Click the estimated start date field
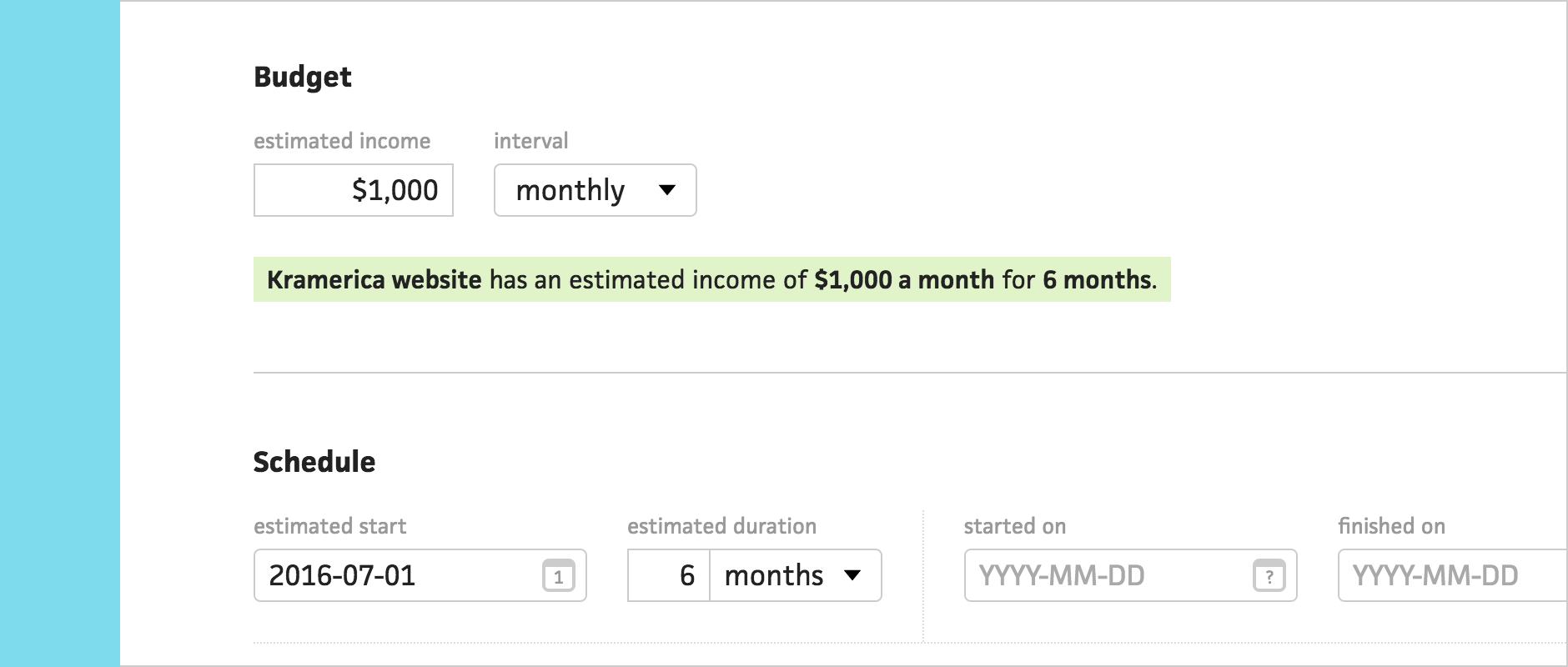Image resolution: width=1568 pixels, height=667 pixels. 400,575
